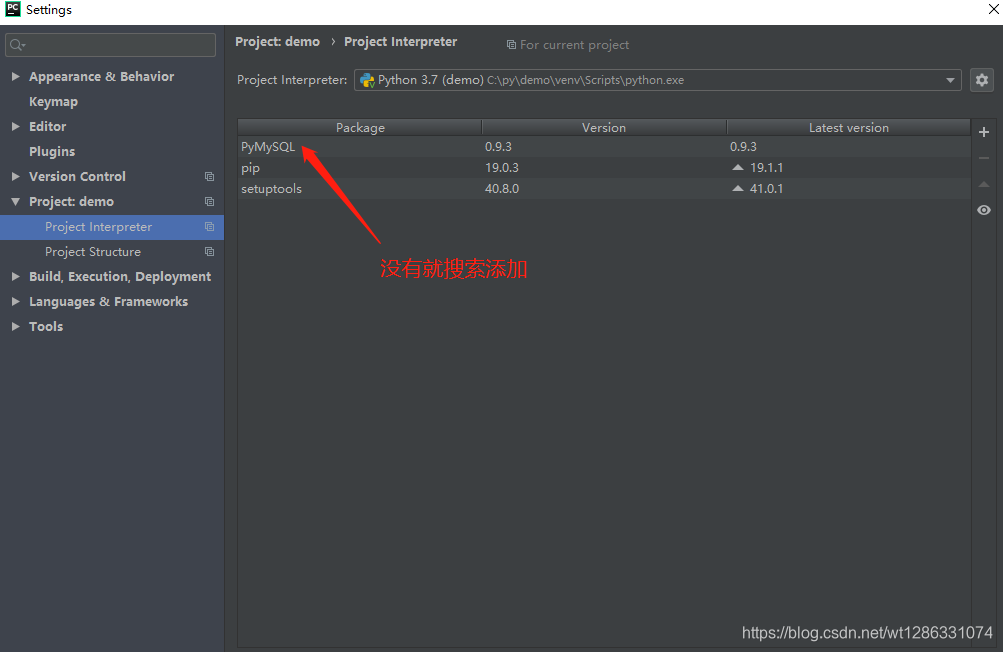Select Appearance & Behavior label
Image resolution: width=1003 pixels, height=652 pixels.
[101, 76]
